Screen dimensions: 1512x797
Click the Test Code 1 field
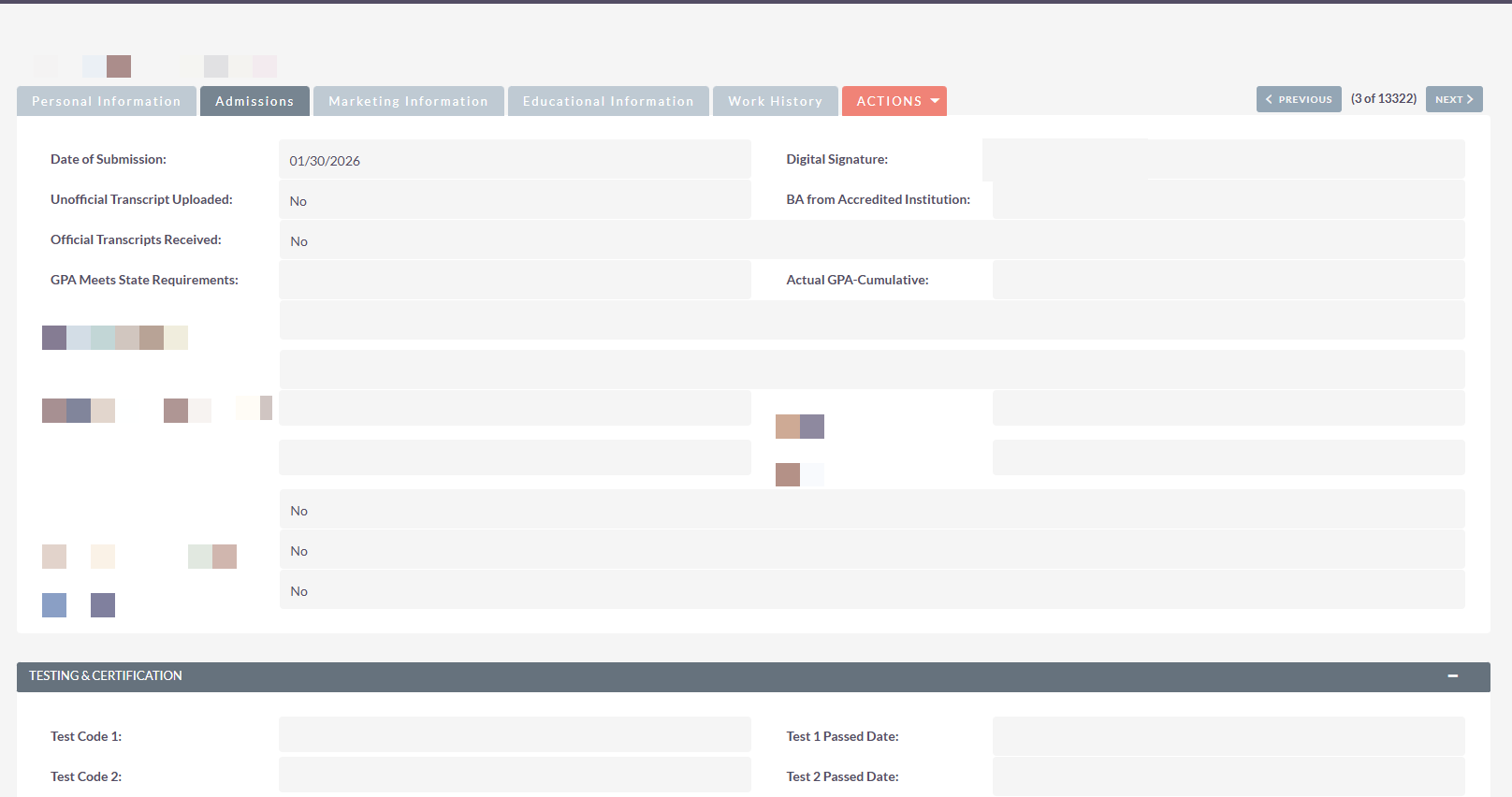click(515, 735)
